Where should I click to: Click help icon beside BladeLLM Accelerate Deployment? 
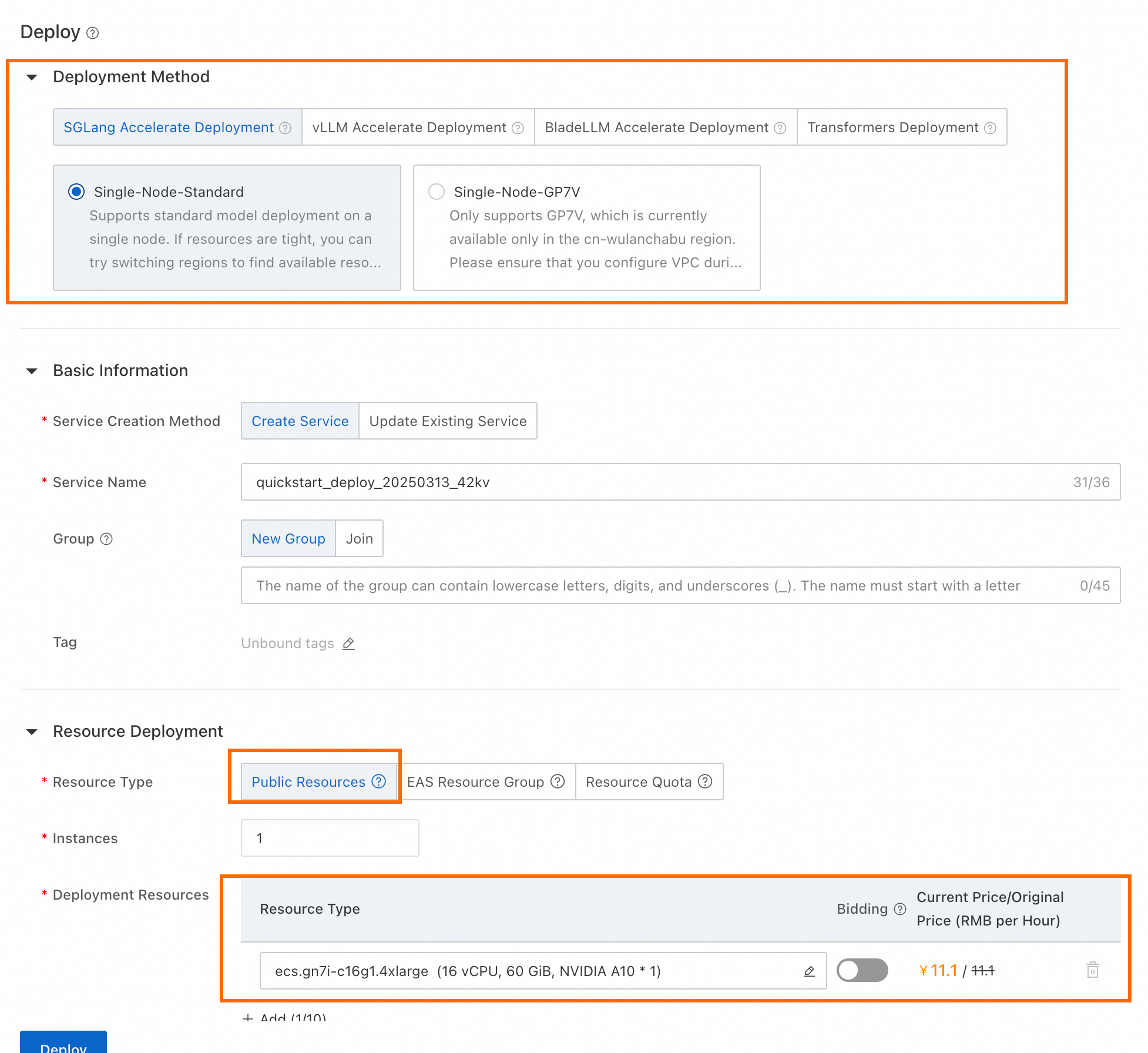[x=780, y=128]
